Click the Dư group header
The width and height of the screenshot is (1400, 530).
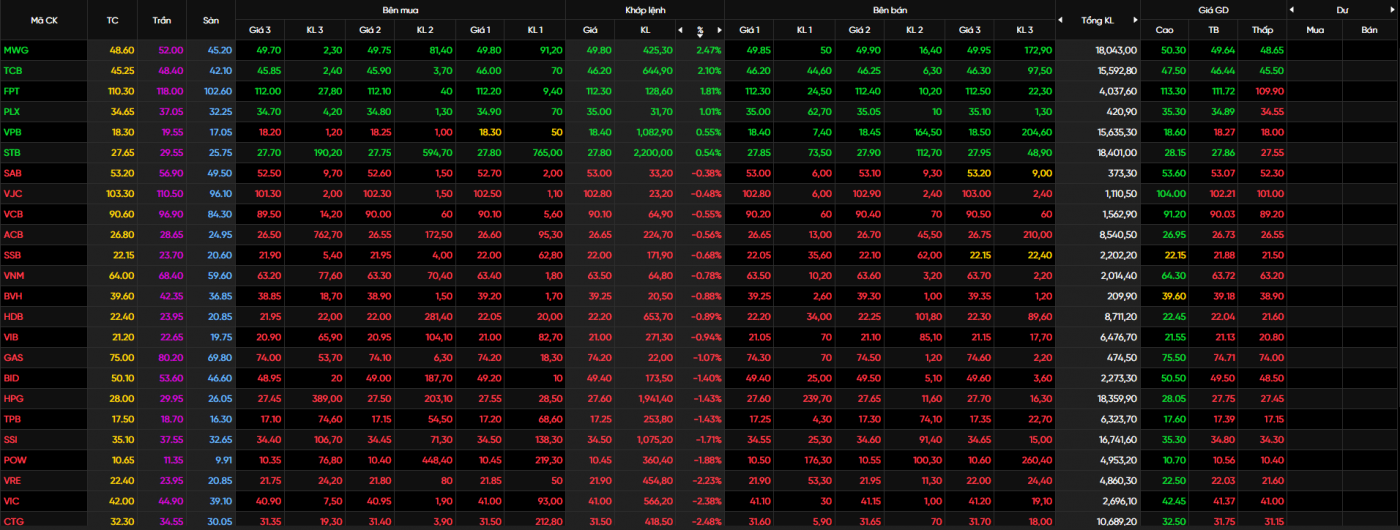click(1342, 9)
